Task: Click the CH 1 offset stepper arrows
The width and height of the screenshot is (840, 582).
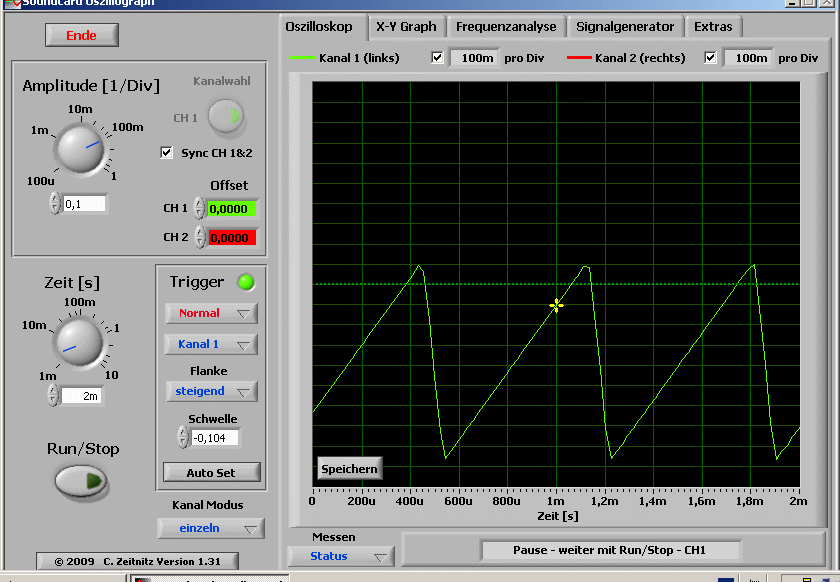Action: point(199,208)
